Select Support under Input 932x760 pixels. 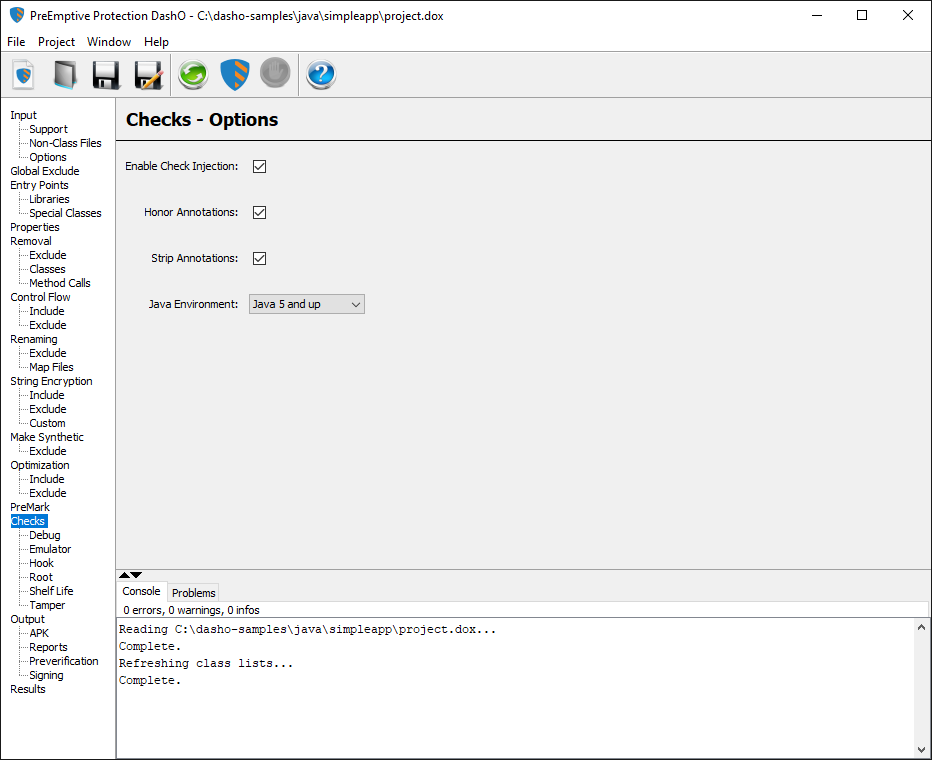(49, 129)
